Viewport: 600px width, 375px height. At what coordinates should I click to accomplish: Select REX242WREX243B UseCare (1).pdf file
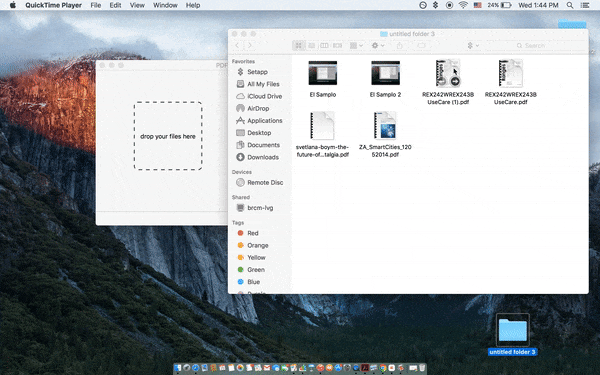coord(448,82)
